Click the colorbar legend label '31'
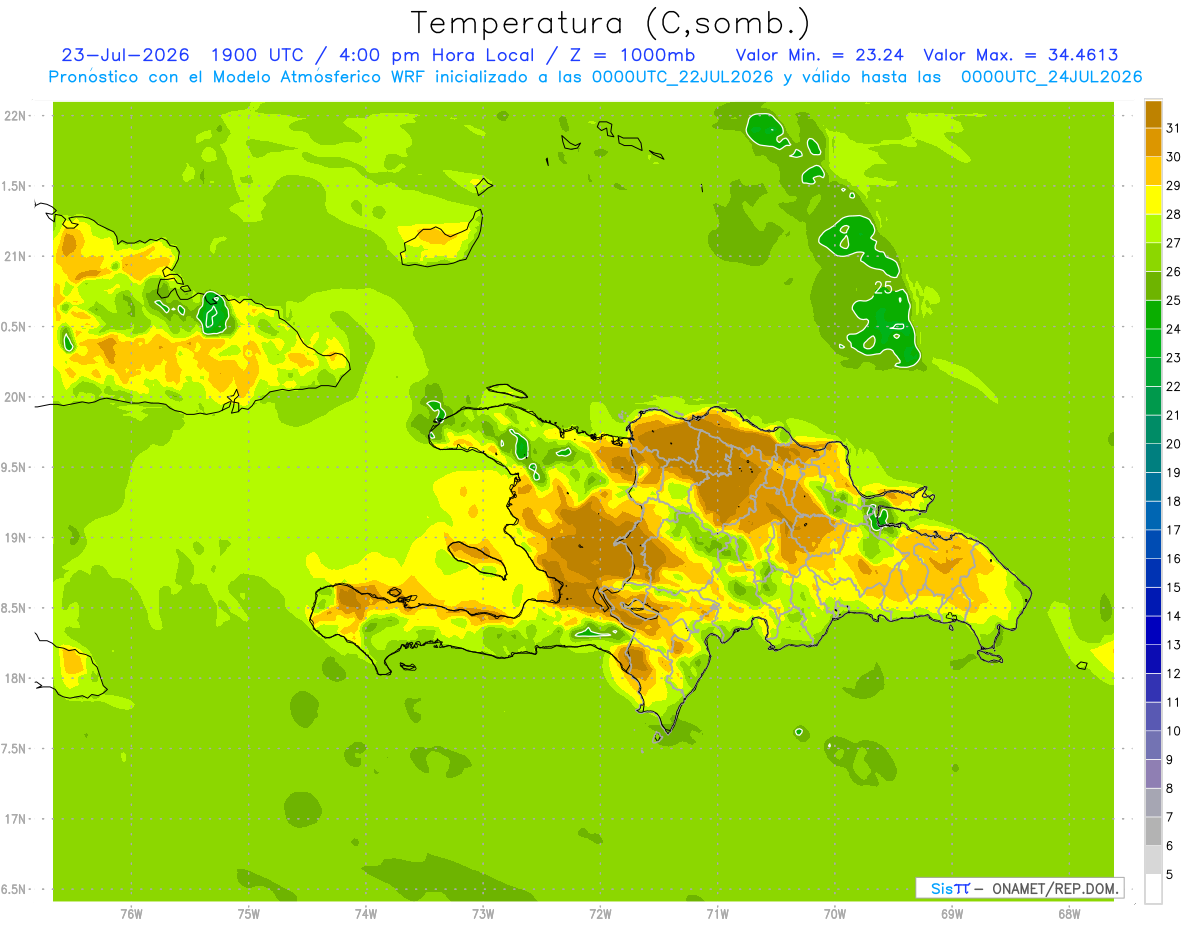Viewport: 1200px width, 927px height. [x=1175, y=128]
